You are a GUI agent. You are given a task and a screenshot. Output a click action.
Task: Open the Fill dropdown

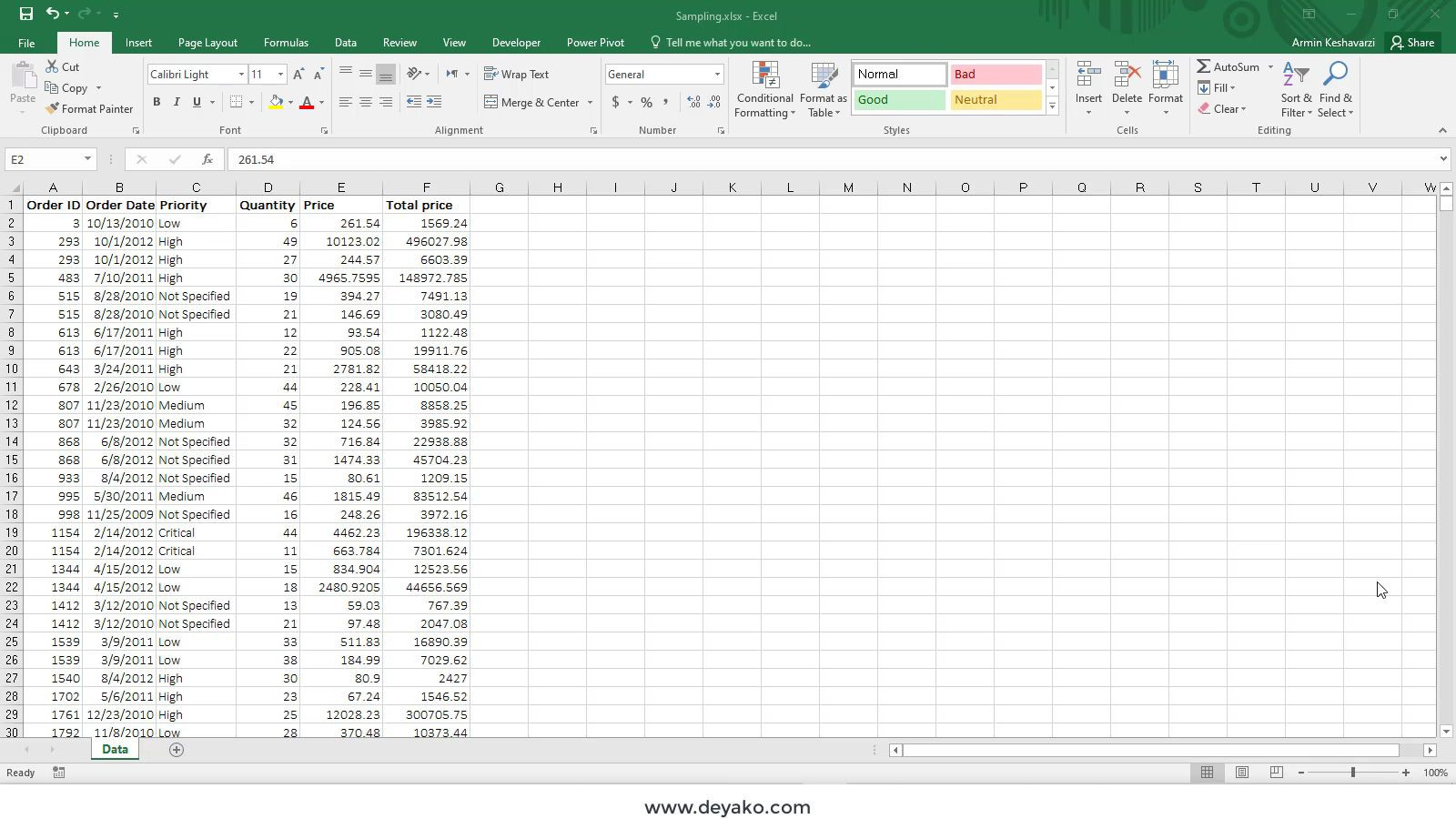[x=1218, y=88]
